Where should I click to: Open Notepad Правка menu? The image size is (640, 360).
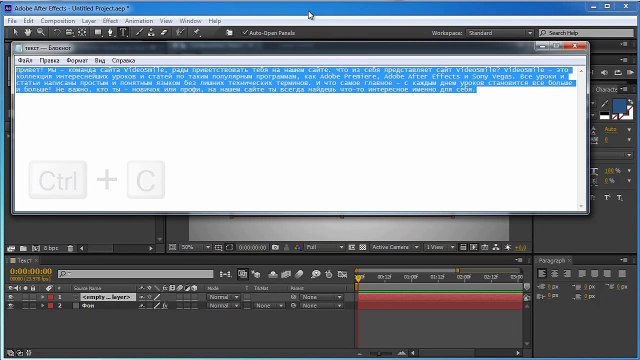click(49, 60)
